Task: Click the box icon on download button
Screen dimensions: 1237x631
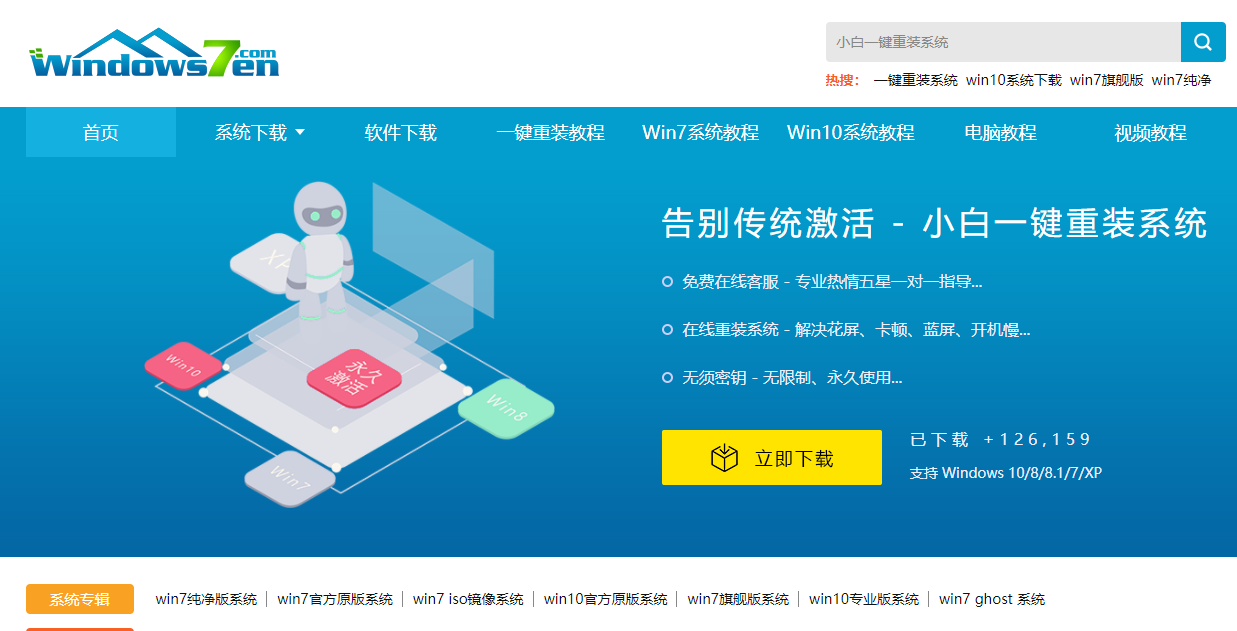Action: click(x=724, y=458)
